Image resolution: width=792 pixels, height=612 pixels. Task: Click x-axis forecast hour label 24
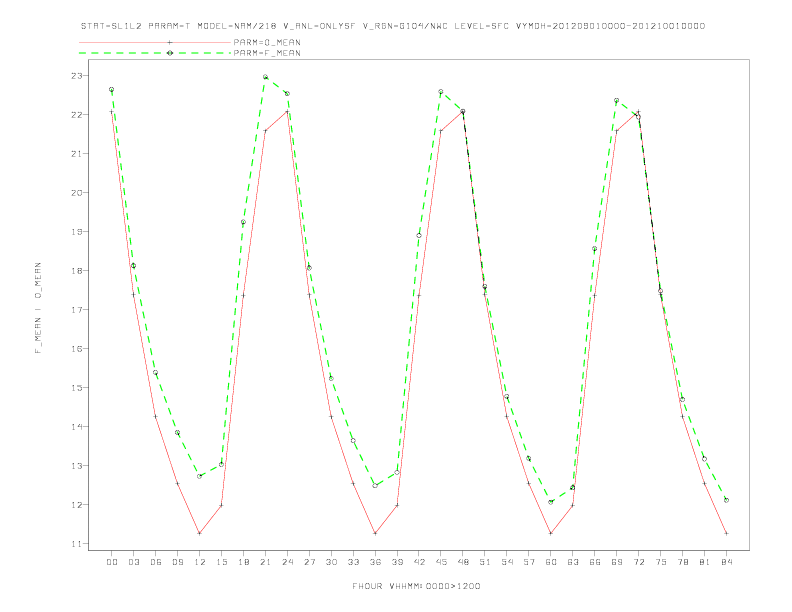(287, 562)
